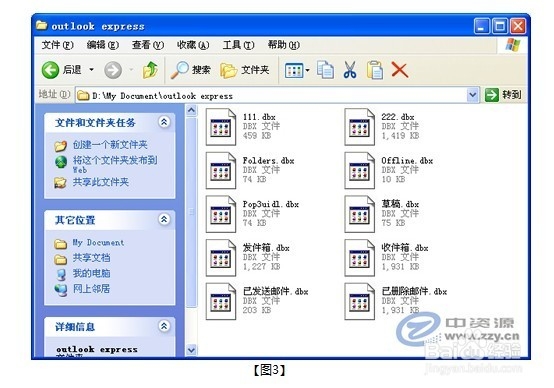This screenshot has width=554, height=388.
Task: Click the 111.dbx file name text
Action: pyautogui.click(x=259, y=117)
